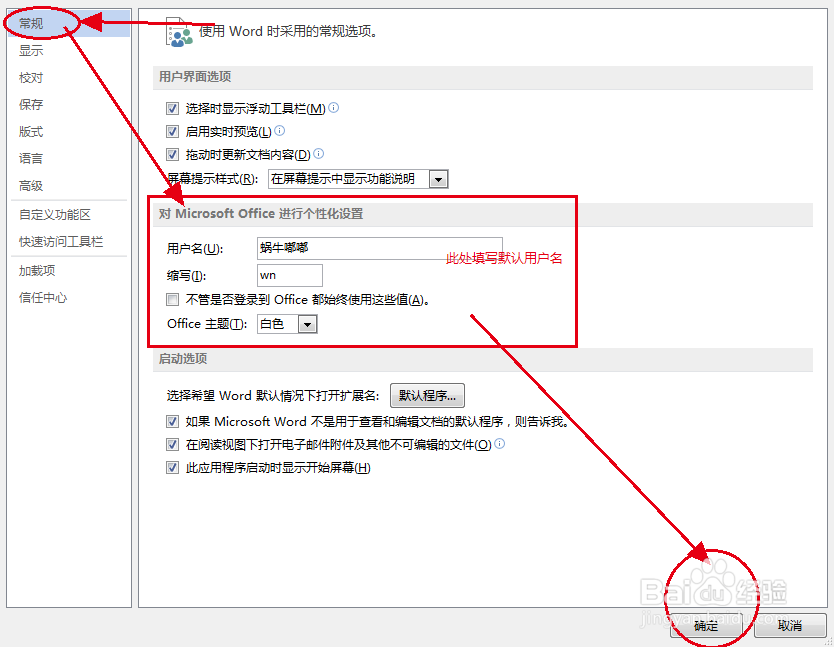Open the 高级 options category
This screenshot has height=647, width=834.
[x=31, y=186]
